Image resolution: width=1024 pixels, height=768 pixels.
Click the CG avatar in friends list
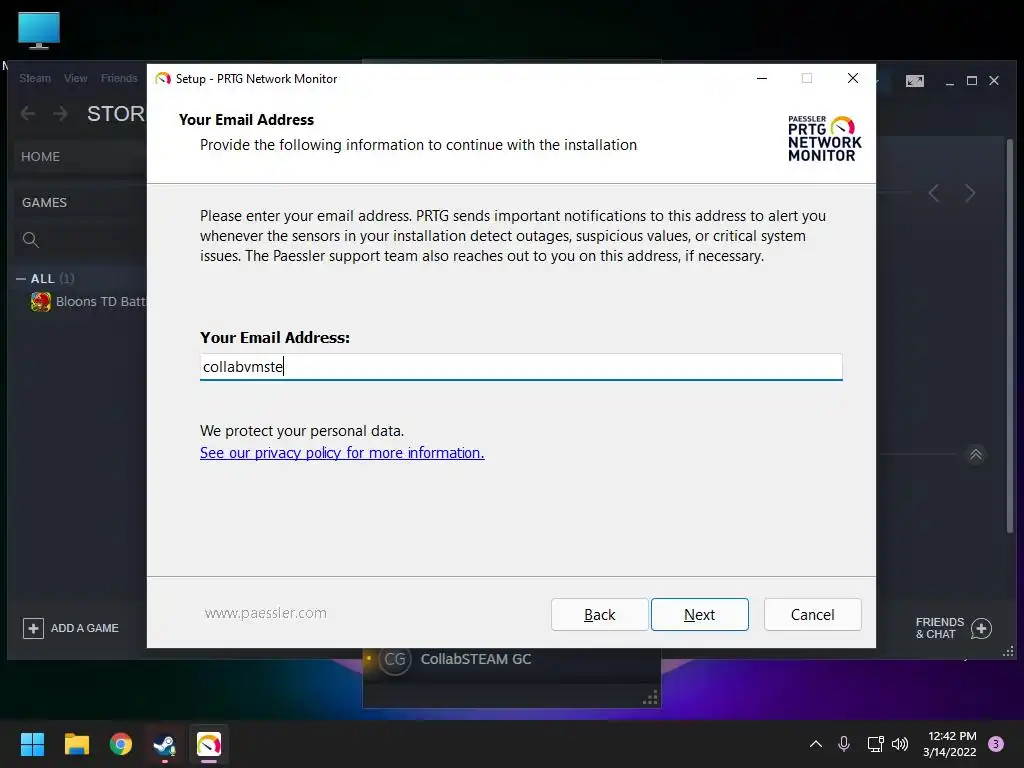coord(395,660)
